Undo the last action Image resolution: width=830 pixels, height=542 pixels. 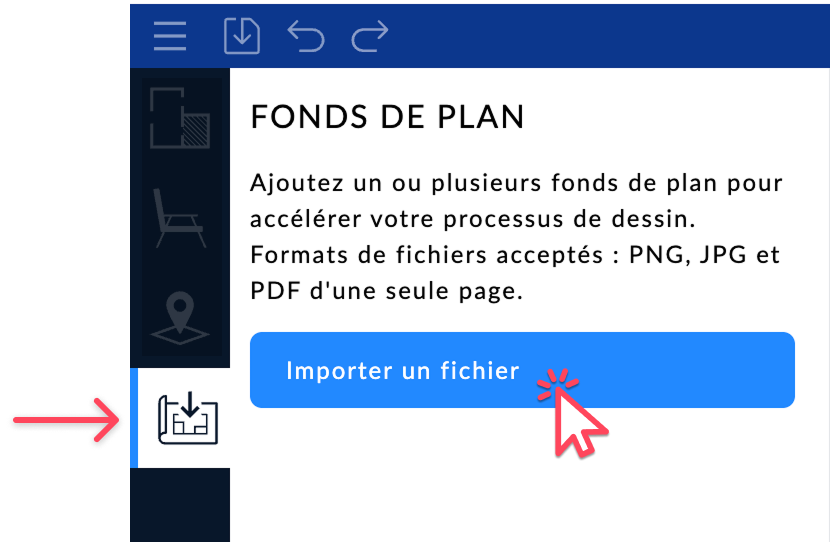coord(306,36)
